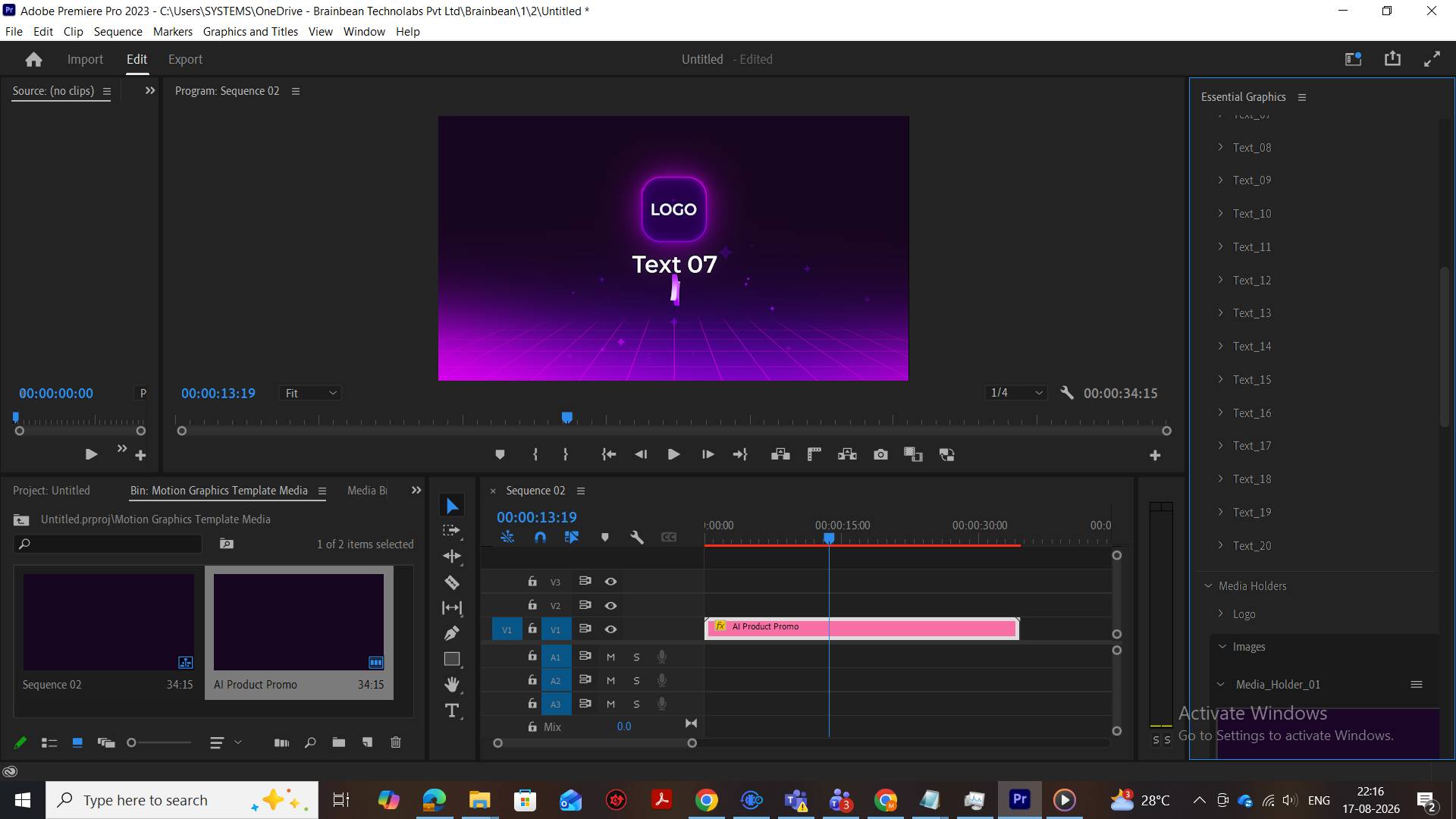Open the Sequence menu

pos(118,31)
